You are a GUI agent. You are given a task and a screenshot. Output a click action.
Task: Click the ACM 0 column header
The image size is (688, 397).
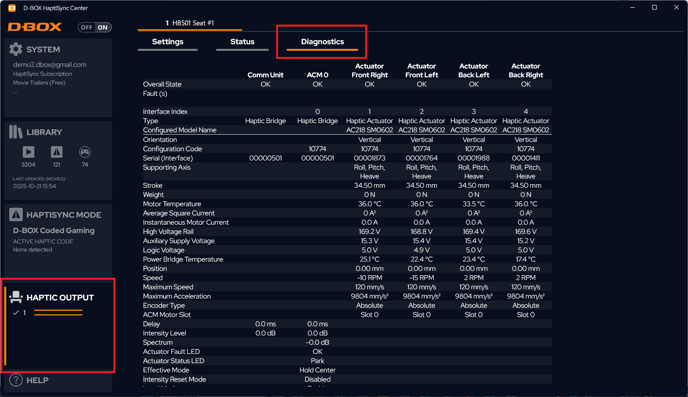coord(317,75)
